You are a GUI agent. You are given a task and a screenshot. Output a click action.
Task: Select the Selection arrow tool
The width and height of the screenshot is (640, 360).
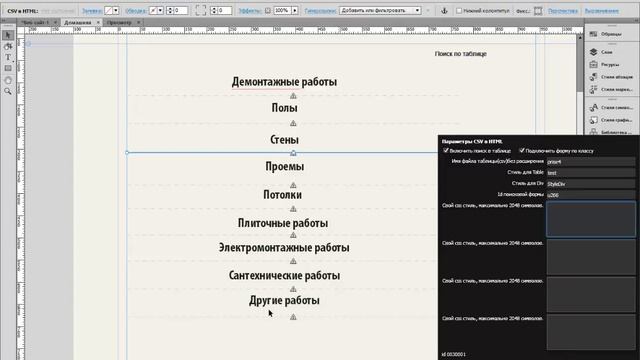tap(8, 36)
